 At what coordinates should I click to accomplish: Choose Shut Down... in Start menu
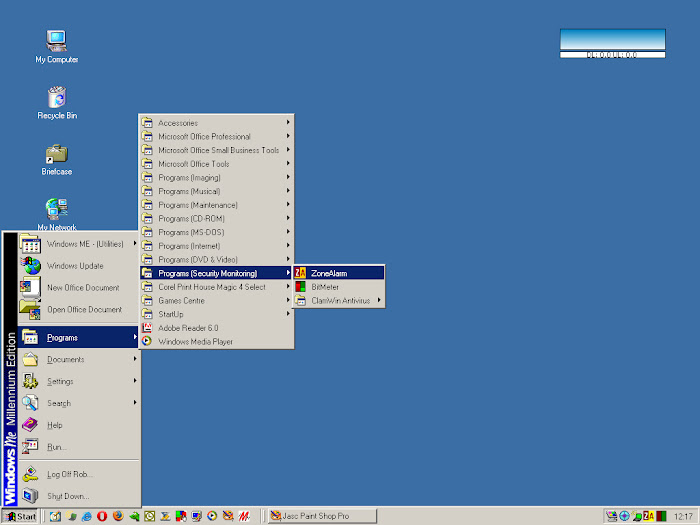(79, 496)
